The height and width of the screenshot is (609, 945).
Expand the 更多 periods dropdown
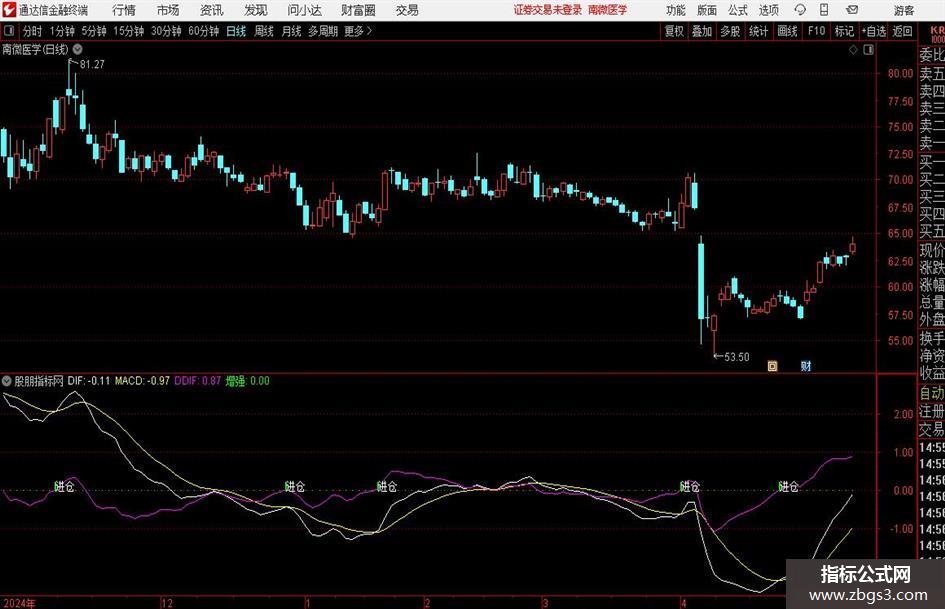pos(358,31)
